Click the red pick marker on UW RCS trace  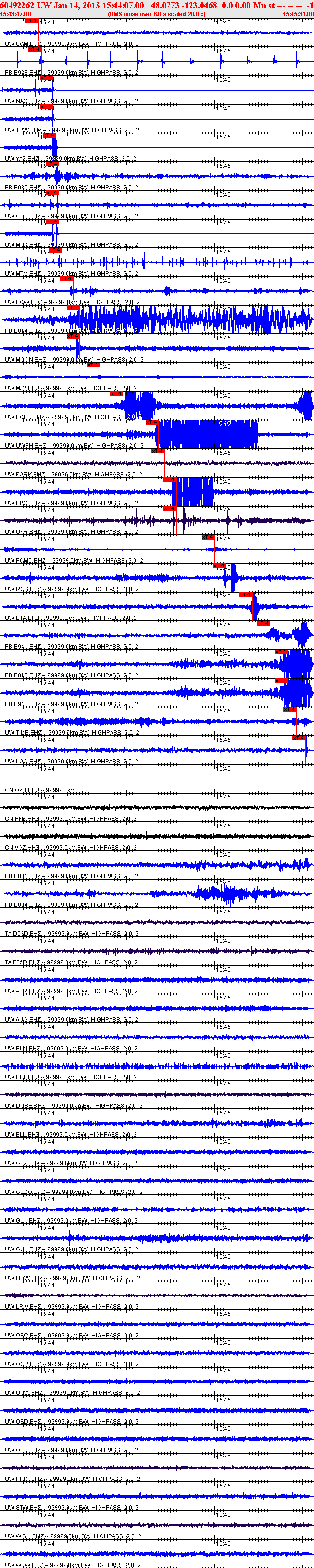point(219,565)
